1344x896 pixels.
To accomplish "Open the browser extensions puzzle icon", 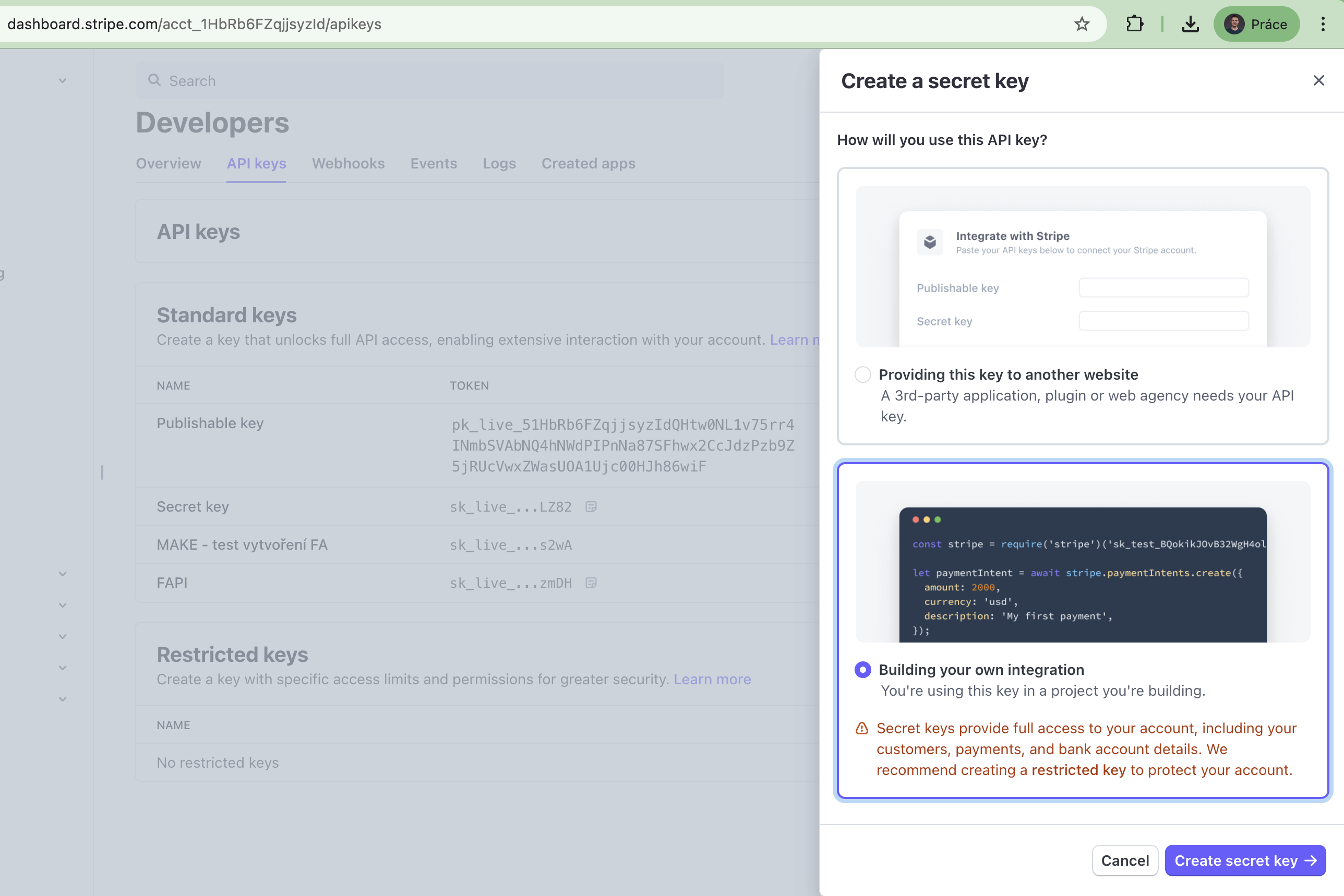I will coord(1134,24).
